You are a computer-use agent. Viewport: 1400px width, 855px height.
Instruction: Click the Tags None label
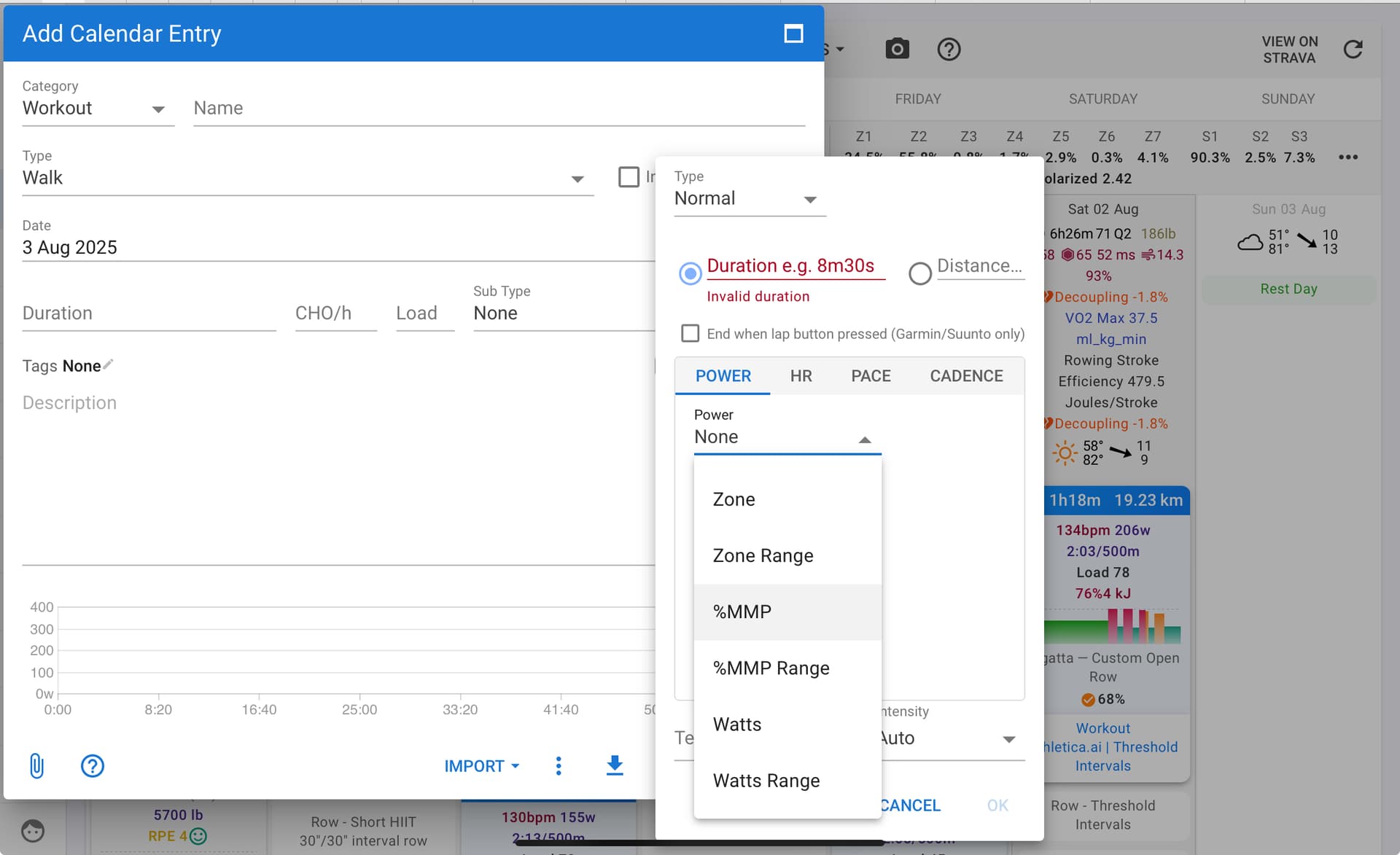click(61, 366)
